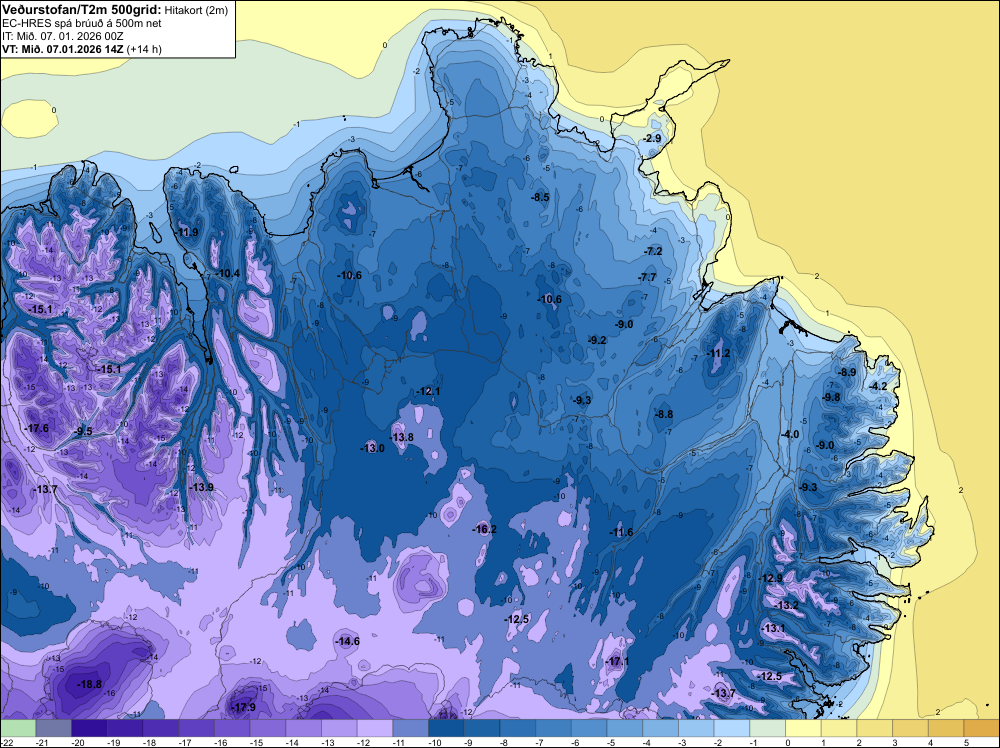The image size is (1000, 748).
Task: Select the -8.5 temperature value
Action: pyautogui.click(x=540, y=198)
